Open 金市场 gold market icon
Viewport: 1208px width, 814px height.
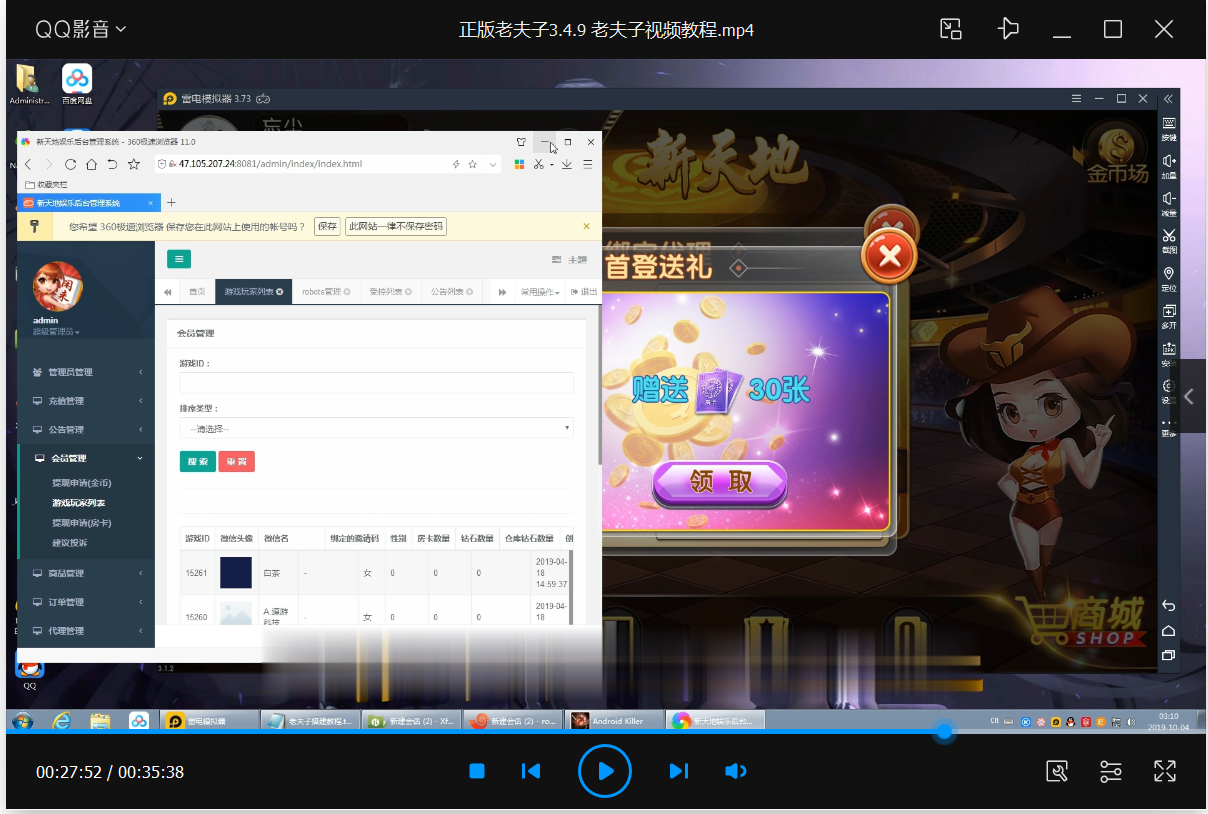tap(1118, 152)
